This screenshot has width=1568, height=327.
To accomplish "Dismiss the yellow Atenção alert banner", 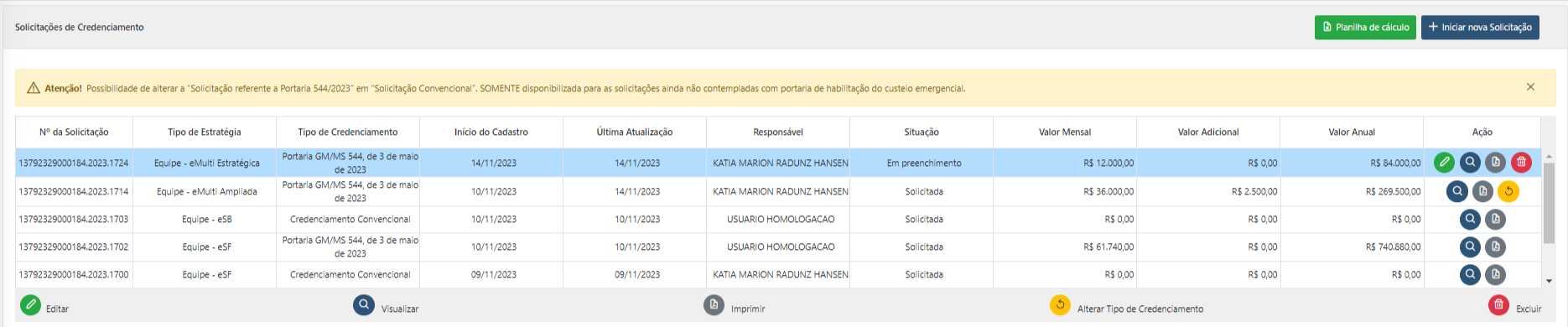I will pos(1530,87).
